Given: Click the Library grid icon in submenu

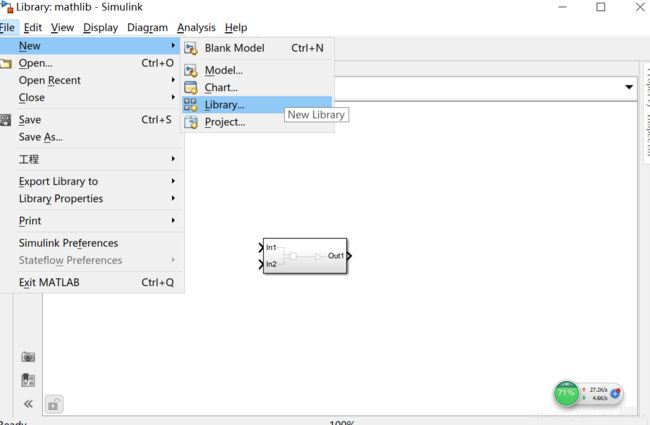Looking at the screenshot, I should (191, 104).
